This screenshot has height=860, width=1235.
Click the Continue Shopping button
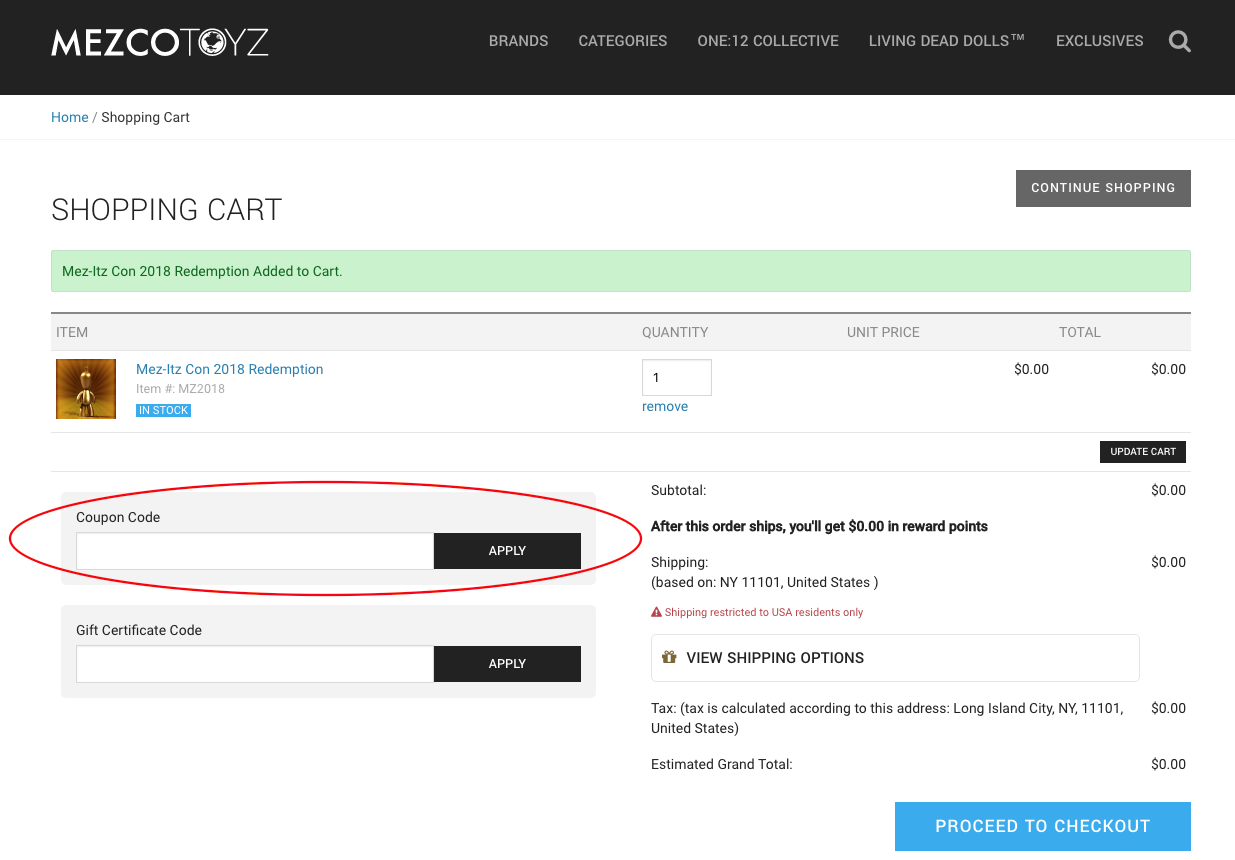click(x=1103, y=188)
